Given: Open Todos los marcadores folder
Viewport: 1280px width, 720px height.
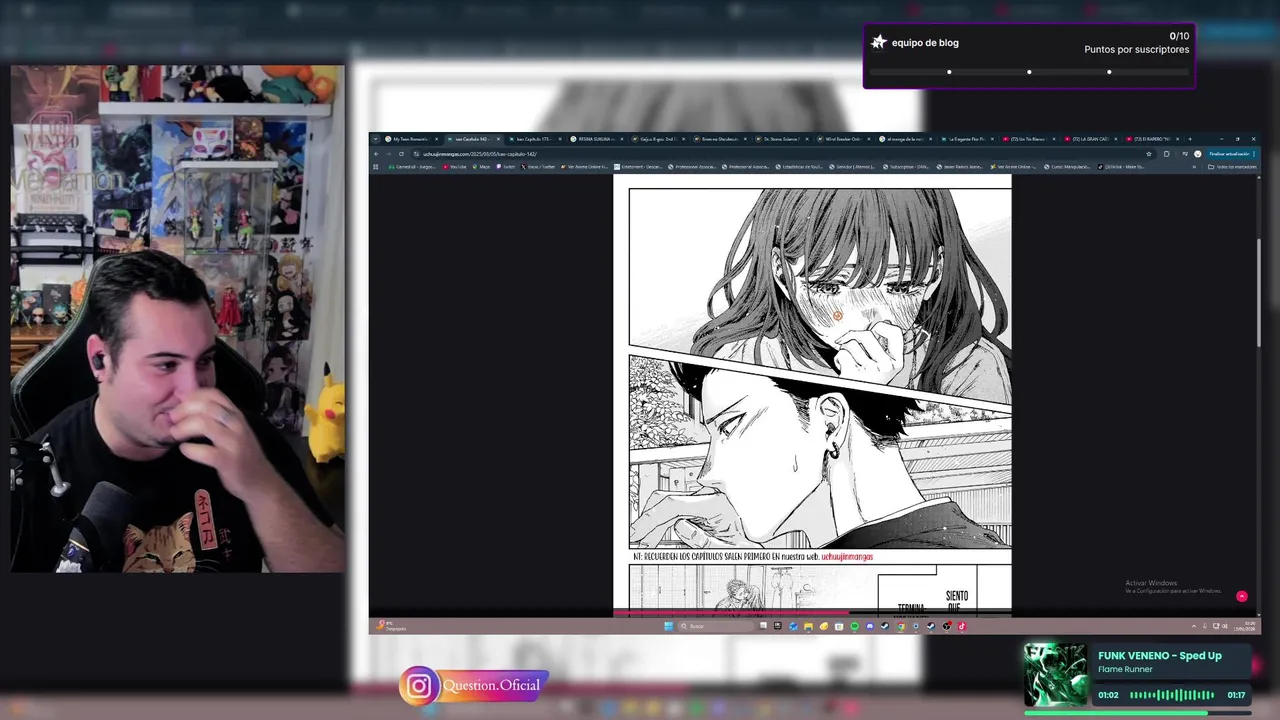Looking at the screenshot, I should pyautogui.click(x=1232, y=166).
